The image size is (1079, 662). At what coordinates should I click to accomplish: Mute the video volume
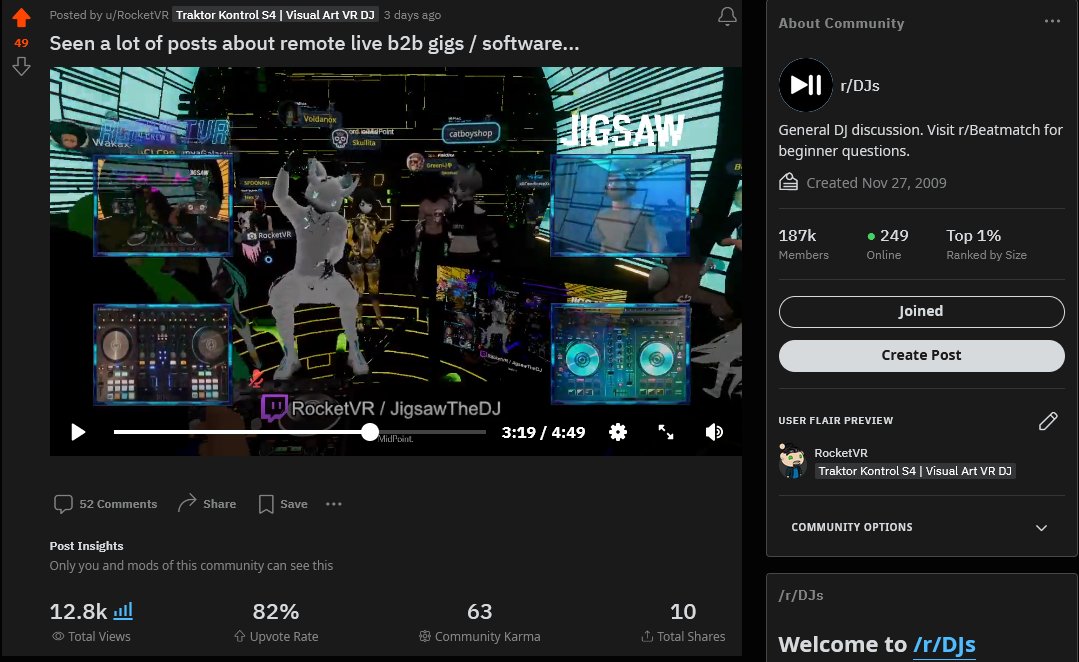pyautogui.click(x=714, y=432)
